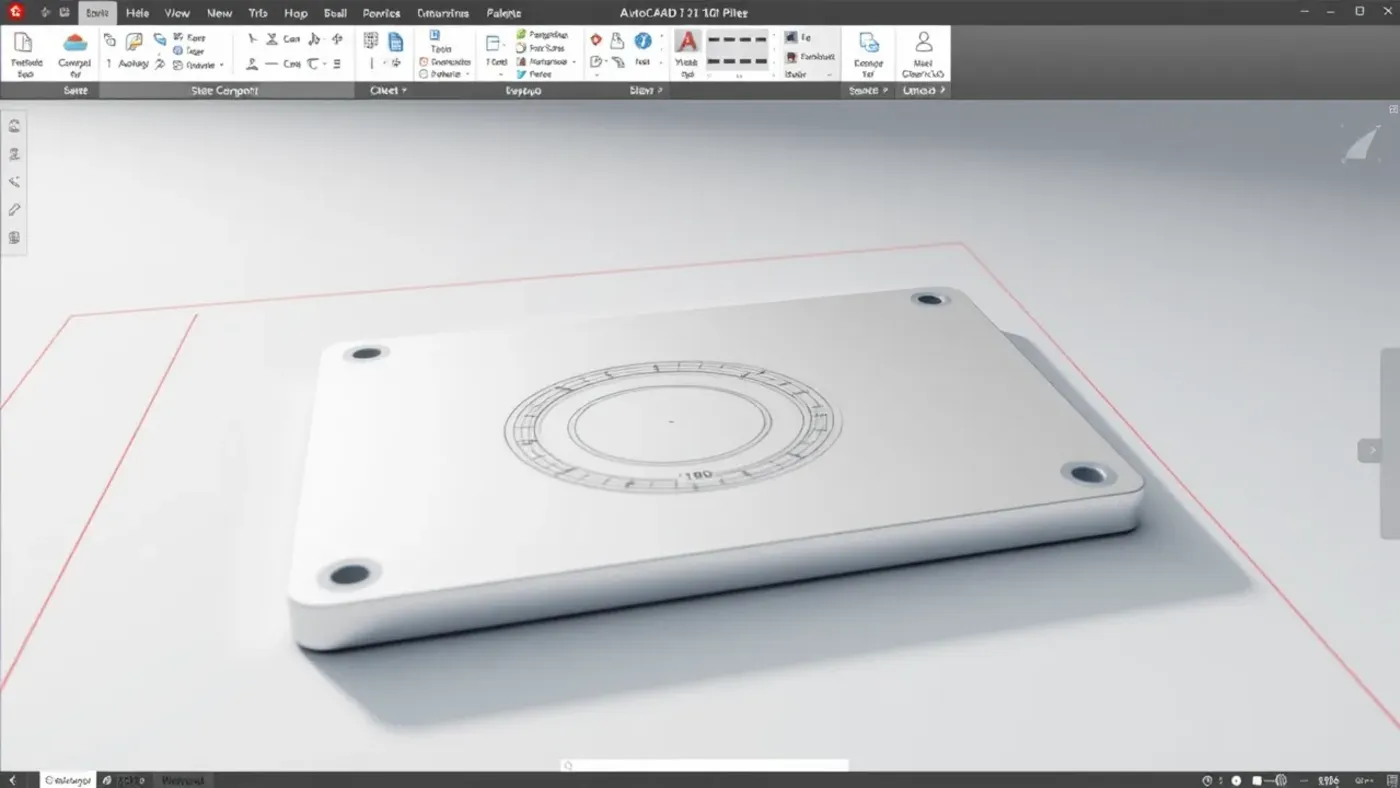Click the blue document icon in Cliket panel
1400x788 pixels.
click(x=396, y=42)
